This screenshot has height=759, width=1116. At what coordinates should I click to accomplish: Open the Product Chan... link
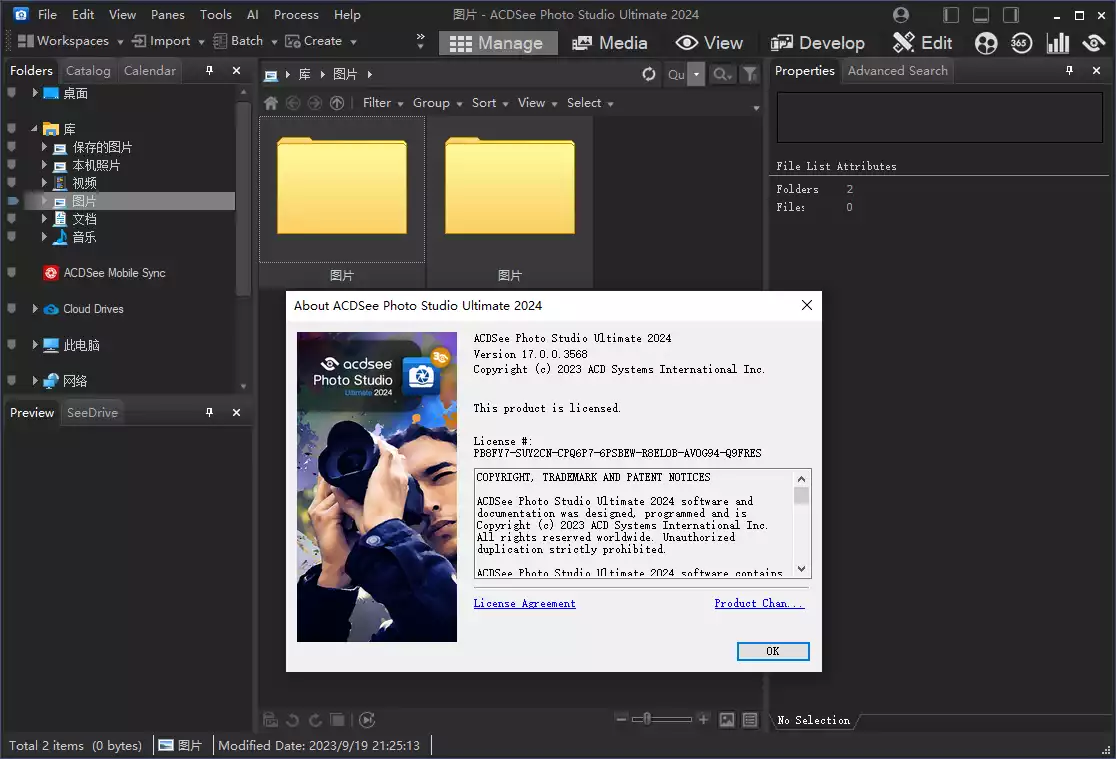(759, 603)
